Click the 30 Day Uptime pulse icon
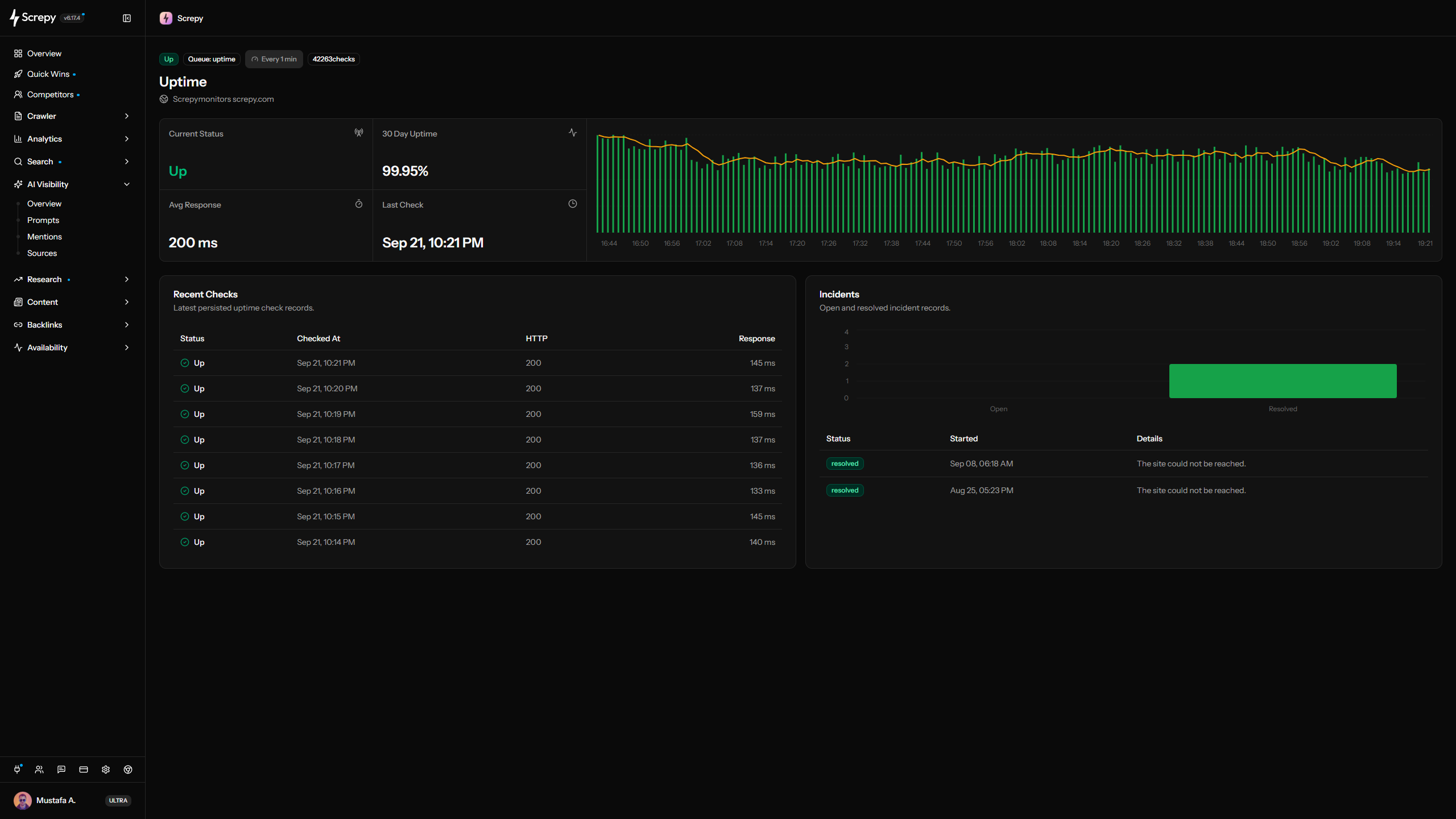Image resolution: width=1456 pixels, height=819 pixels. pyautogui.click(x=573, y=133)
